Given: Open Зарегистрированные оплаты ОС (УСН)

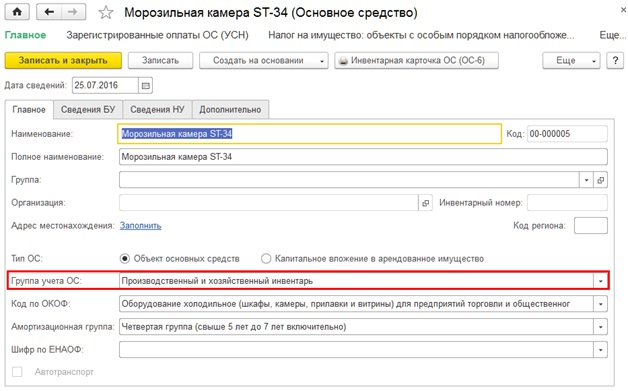Looking at the screenshot, I should [x=157, y=35].
